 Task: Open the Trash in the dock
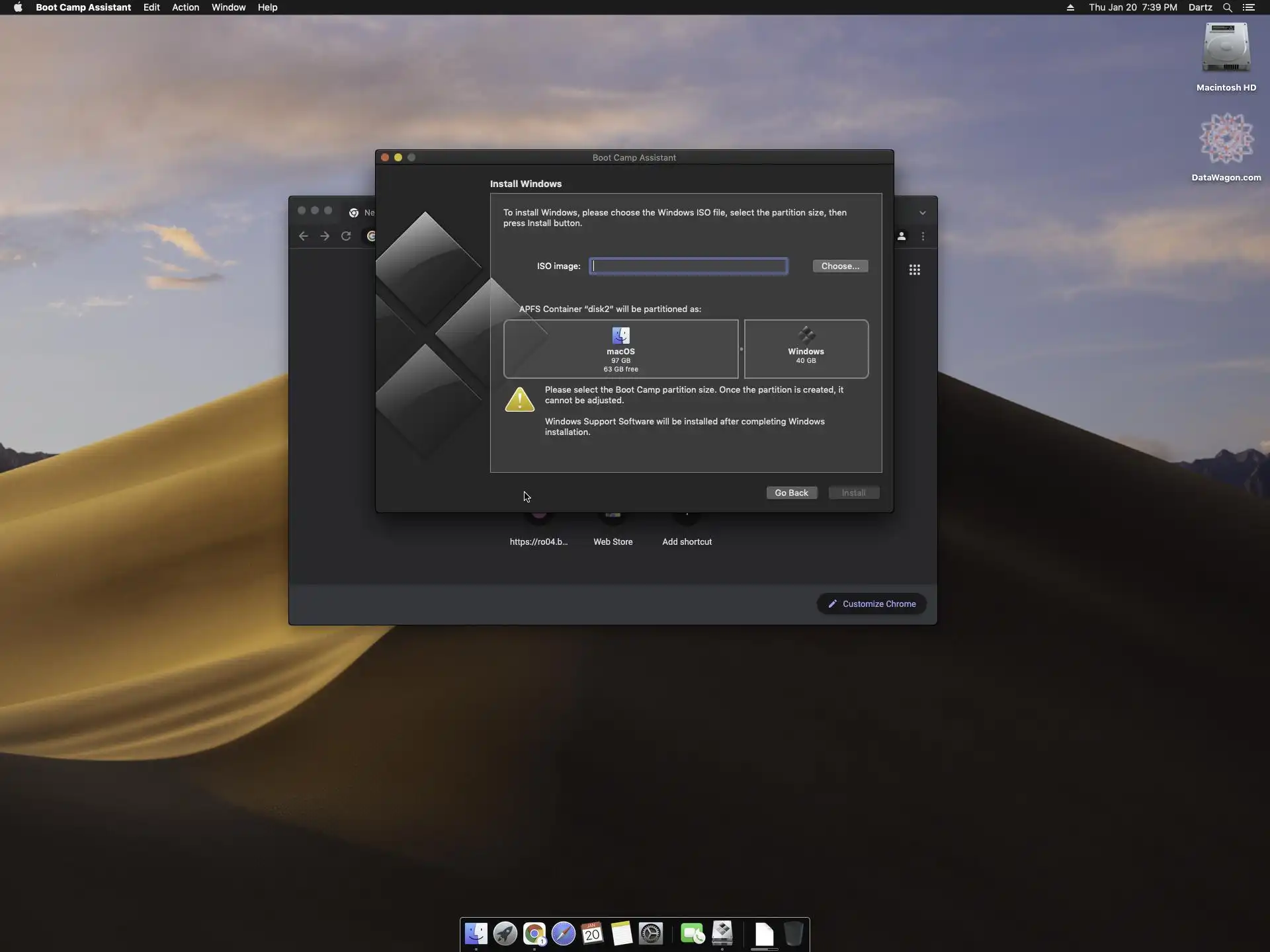tap(793, 933)
